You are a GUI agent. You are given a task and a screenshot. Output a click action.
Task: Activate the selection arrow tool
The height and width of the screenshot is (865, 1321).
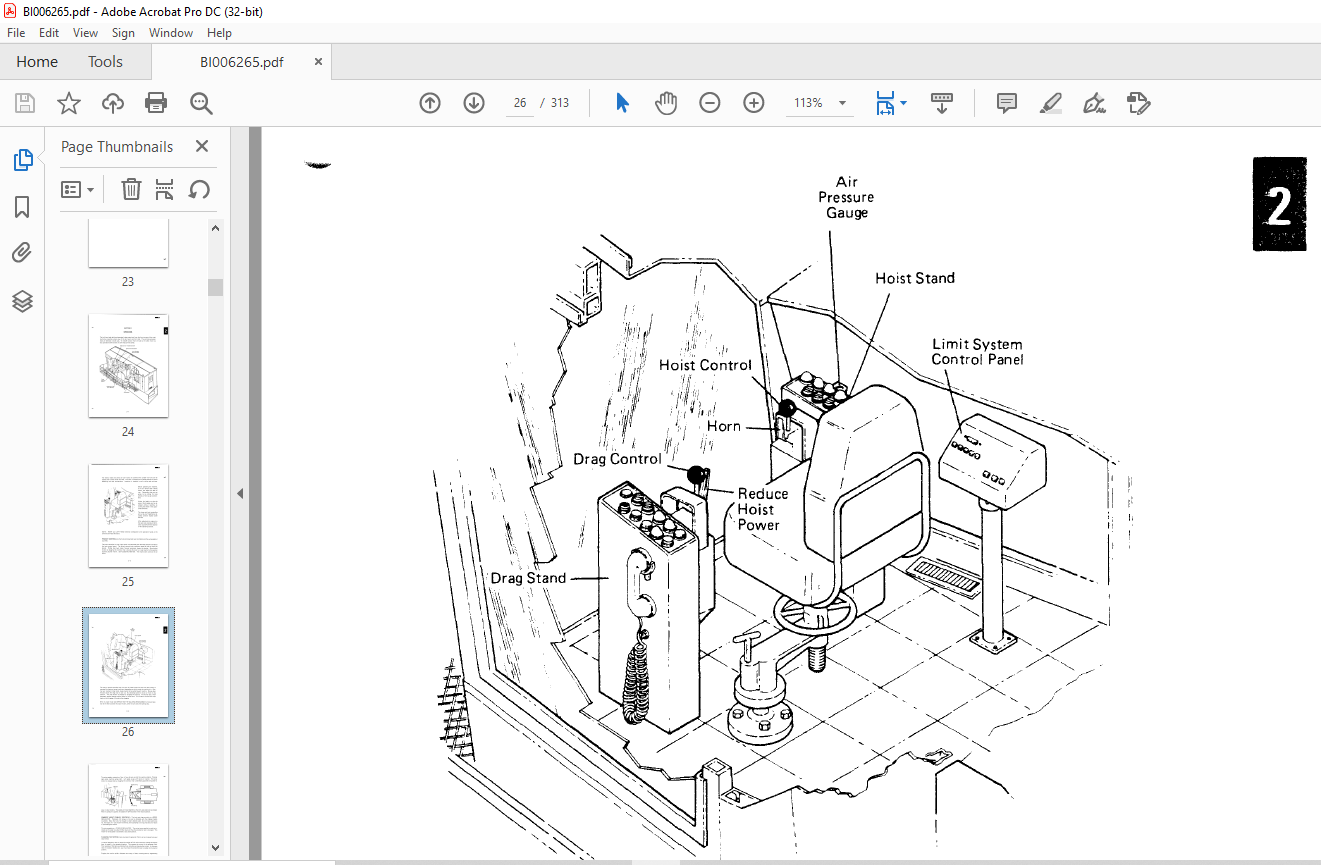pyautogui.click(x=622, y=103)
